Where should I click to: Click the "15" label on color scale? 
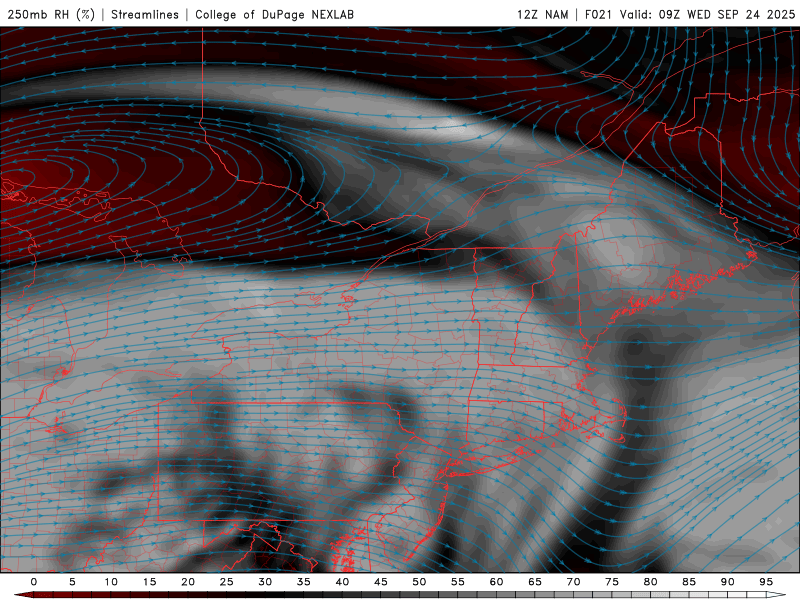click(149, 582)
